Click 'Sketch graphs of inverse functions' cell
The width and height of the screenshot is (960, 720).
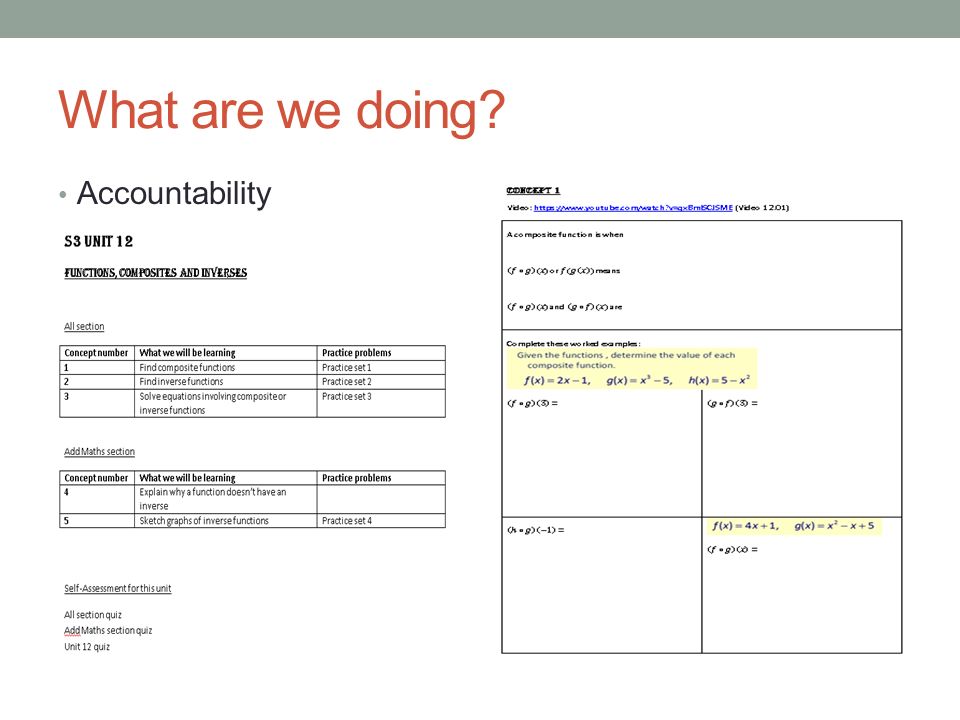point(225,520)
